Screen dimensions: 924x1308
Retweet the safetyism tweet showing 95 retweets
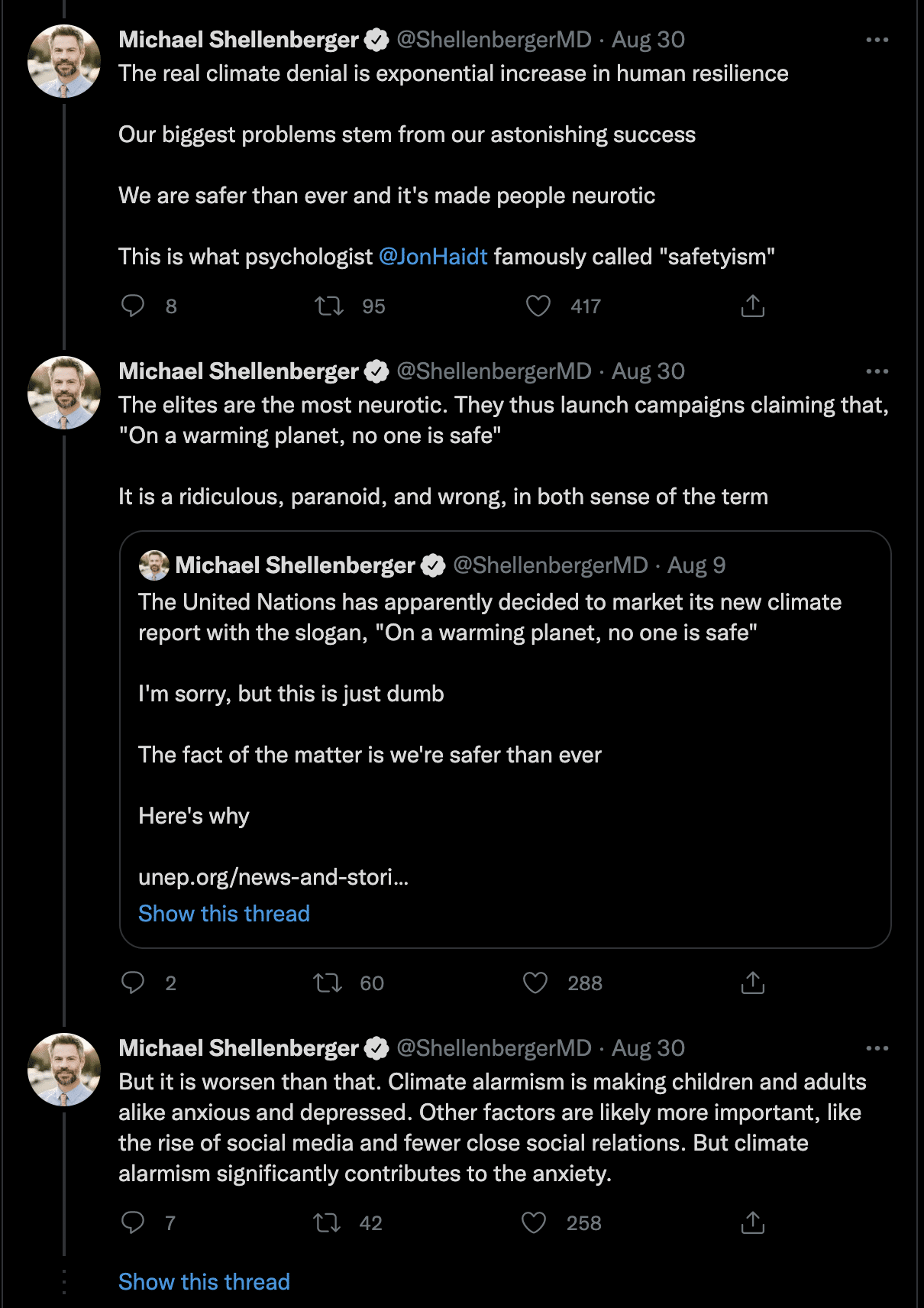pyautogui.click(x=331, y=306)
